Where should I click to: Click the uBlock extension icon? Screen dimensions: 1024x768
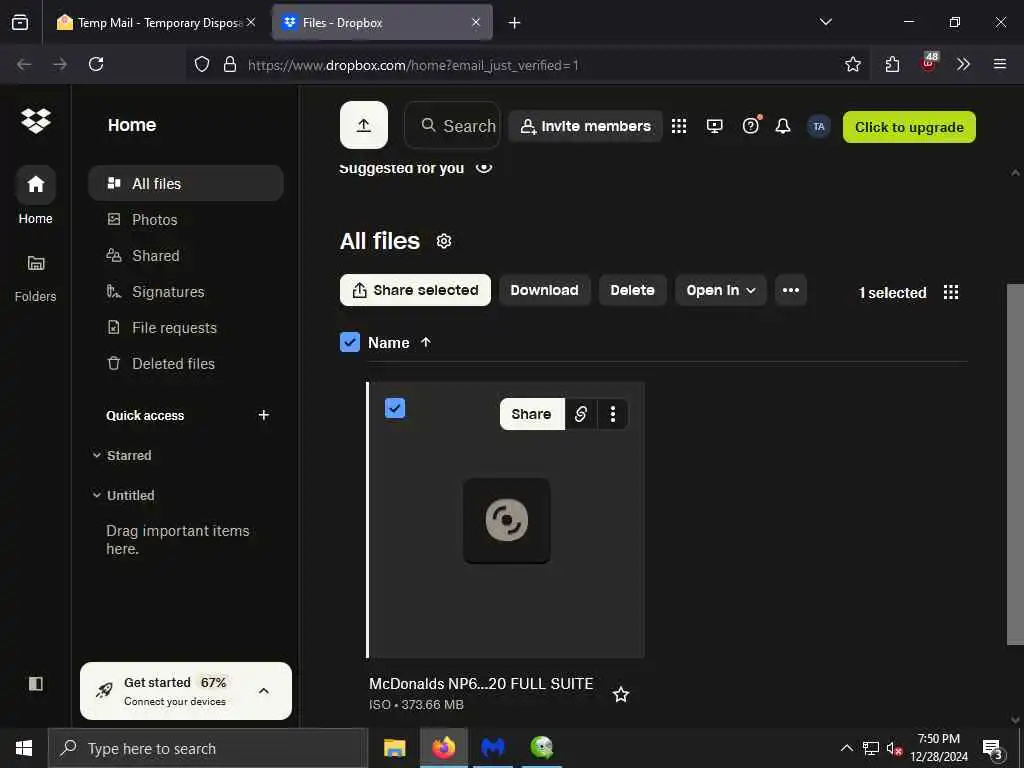click(x=929, y=63)
